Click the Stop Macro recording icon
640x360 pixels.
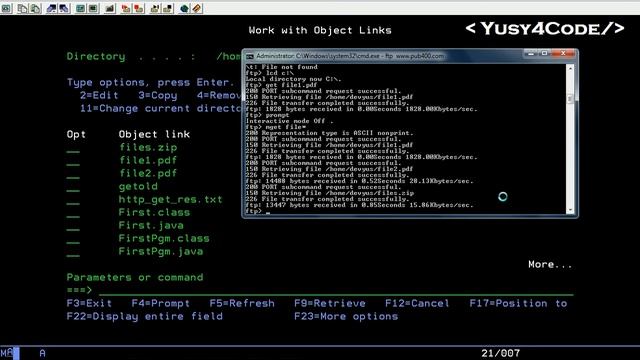(139, 8)
